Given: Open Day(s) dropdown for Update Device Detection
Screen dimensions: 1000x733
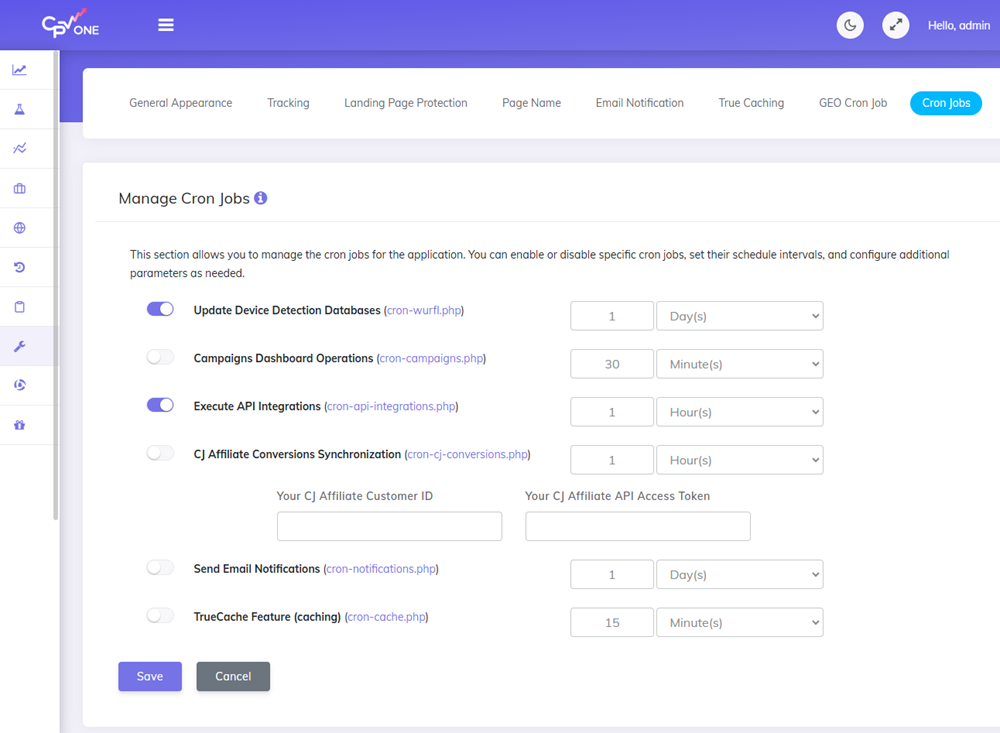Looking at the screenshot, I should [740, 316].
